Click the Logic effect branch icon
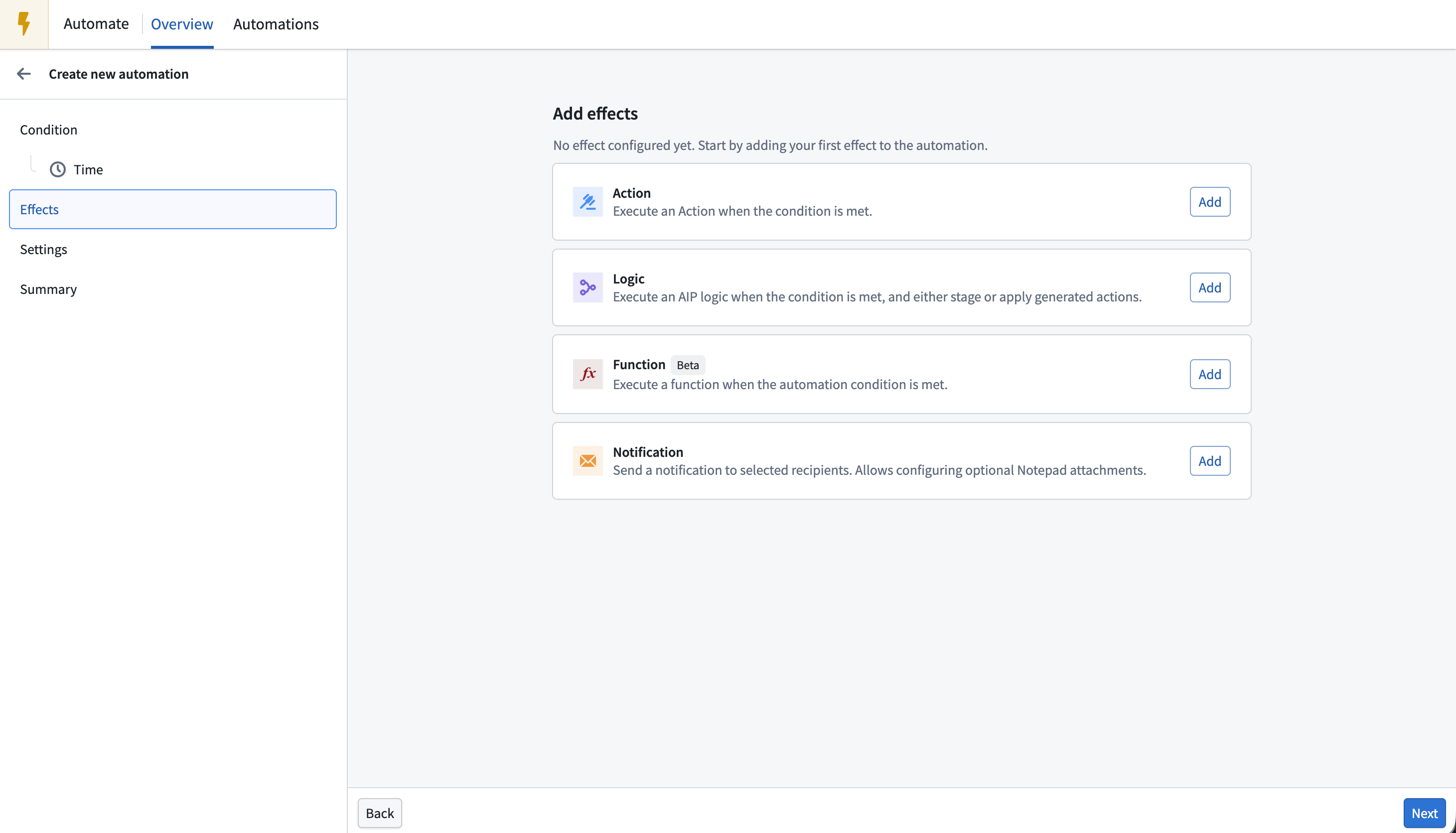 [587, 287]
